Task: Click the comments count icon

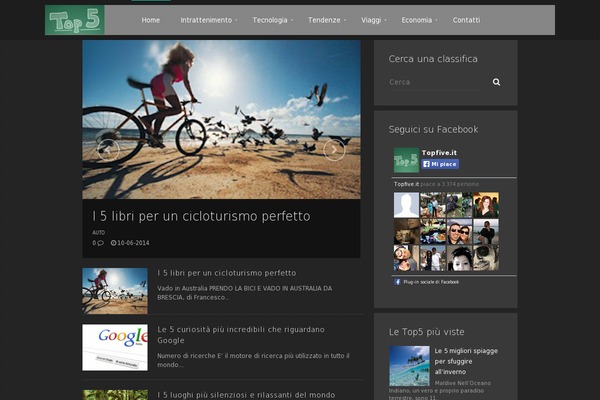Action: point(98,243)
